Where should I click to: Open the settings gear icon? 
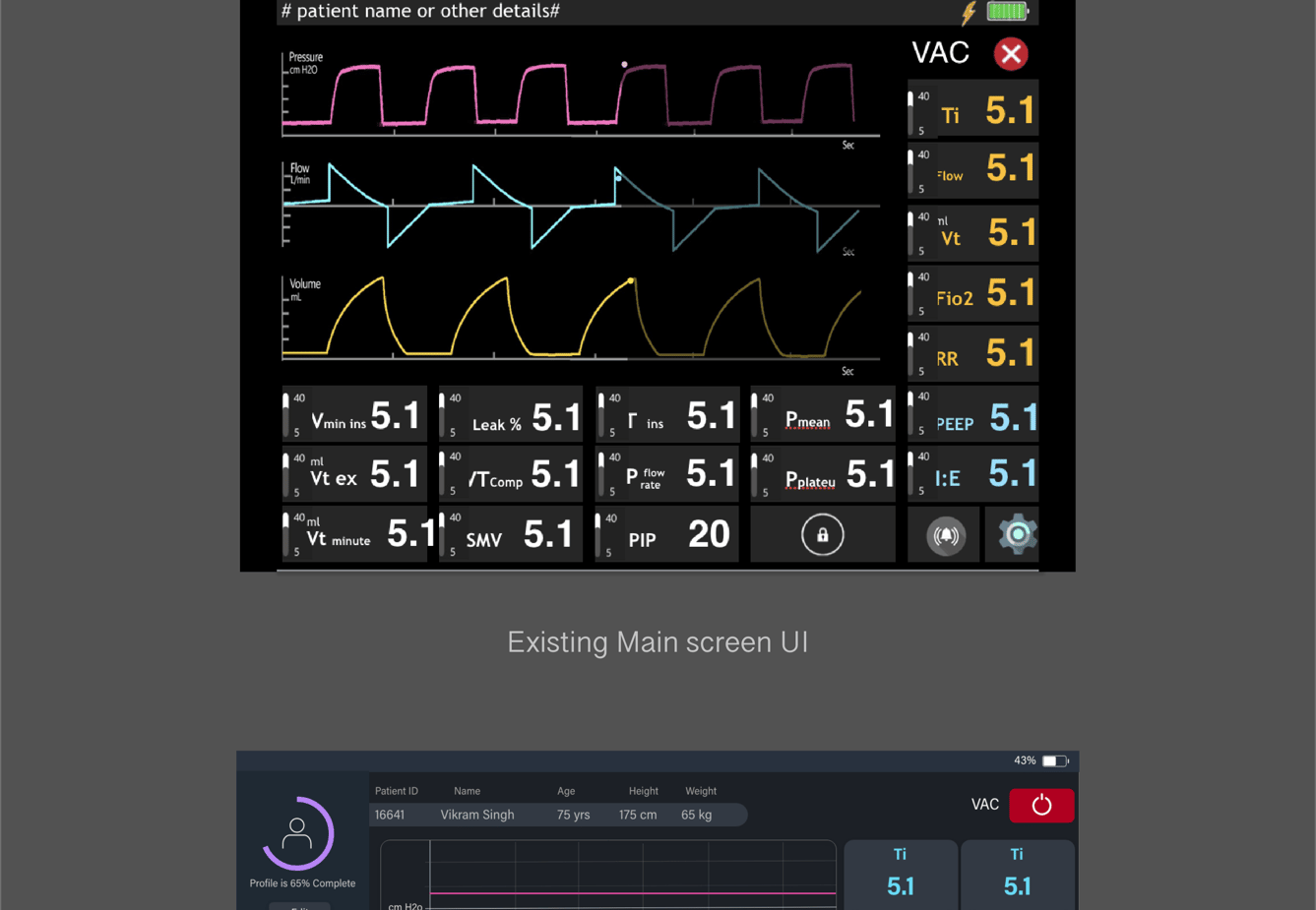coord(1018,534)
